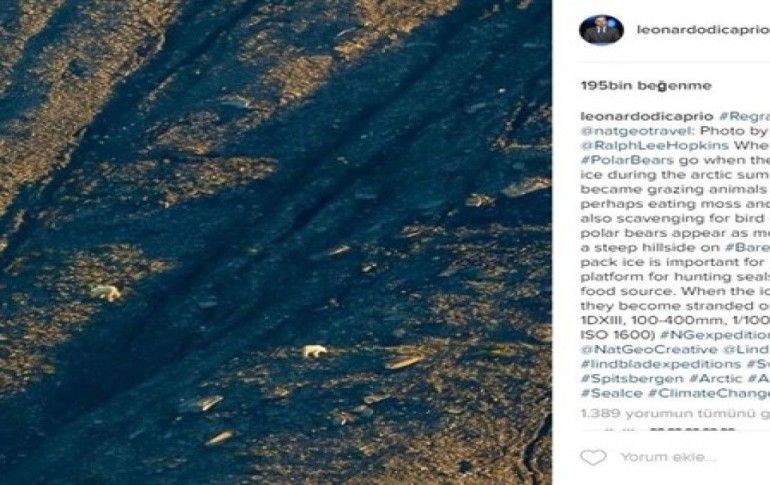
Task: Open the 195bin beğenme likes count
Action: [x=646, y=85]
